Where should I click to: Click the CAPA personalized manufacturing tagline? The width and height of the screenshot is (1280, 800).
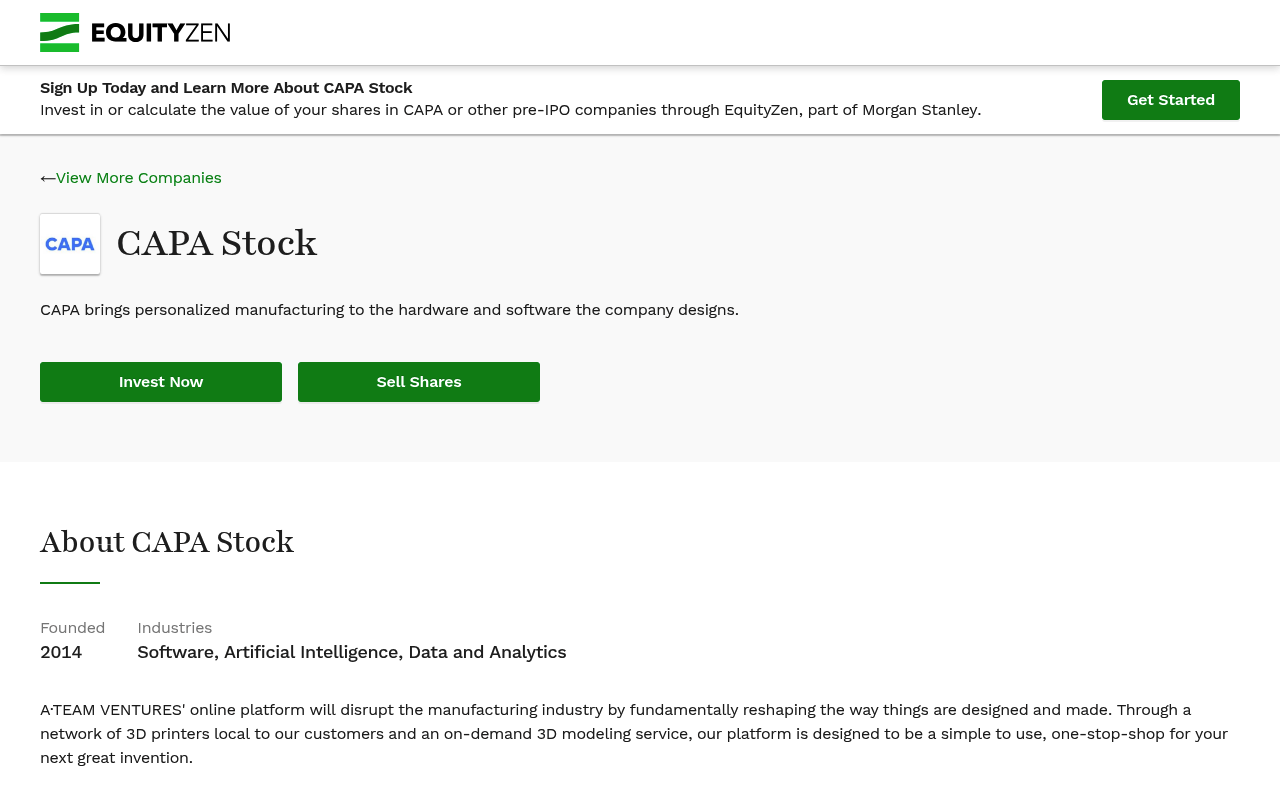(x=389, y=310)
